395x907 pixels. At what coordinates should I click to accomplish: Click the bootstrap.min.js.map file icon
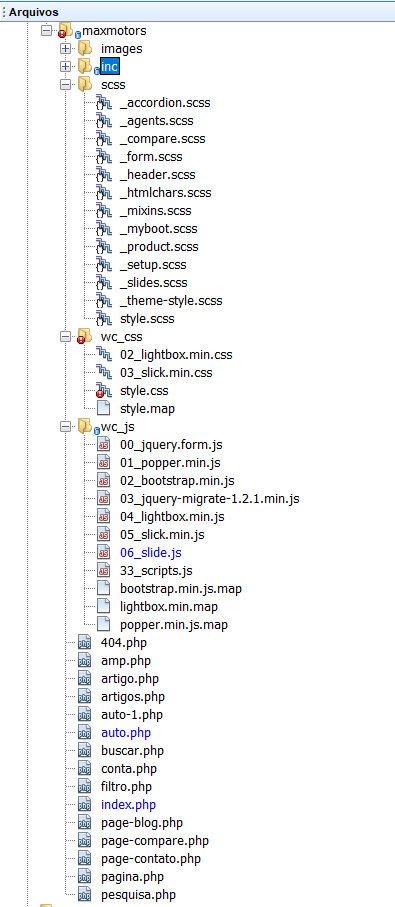tap(104, 588)
